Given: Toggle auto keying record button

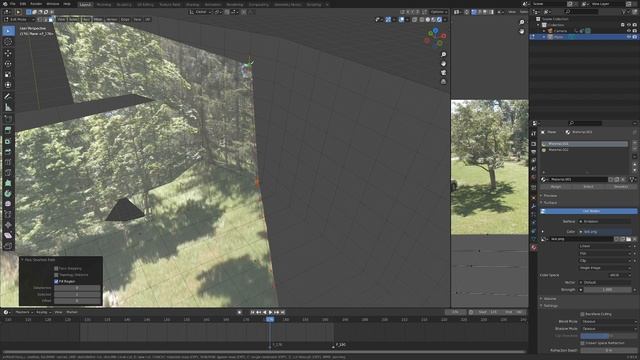Looking at the screenshot, I should [240, 312].
